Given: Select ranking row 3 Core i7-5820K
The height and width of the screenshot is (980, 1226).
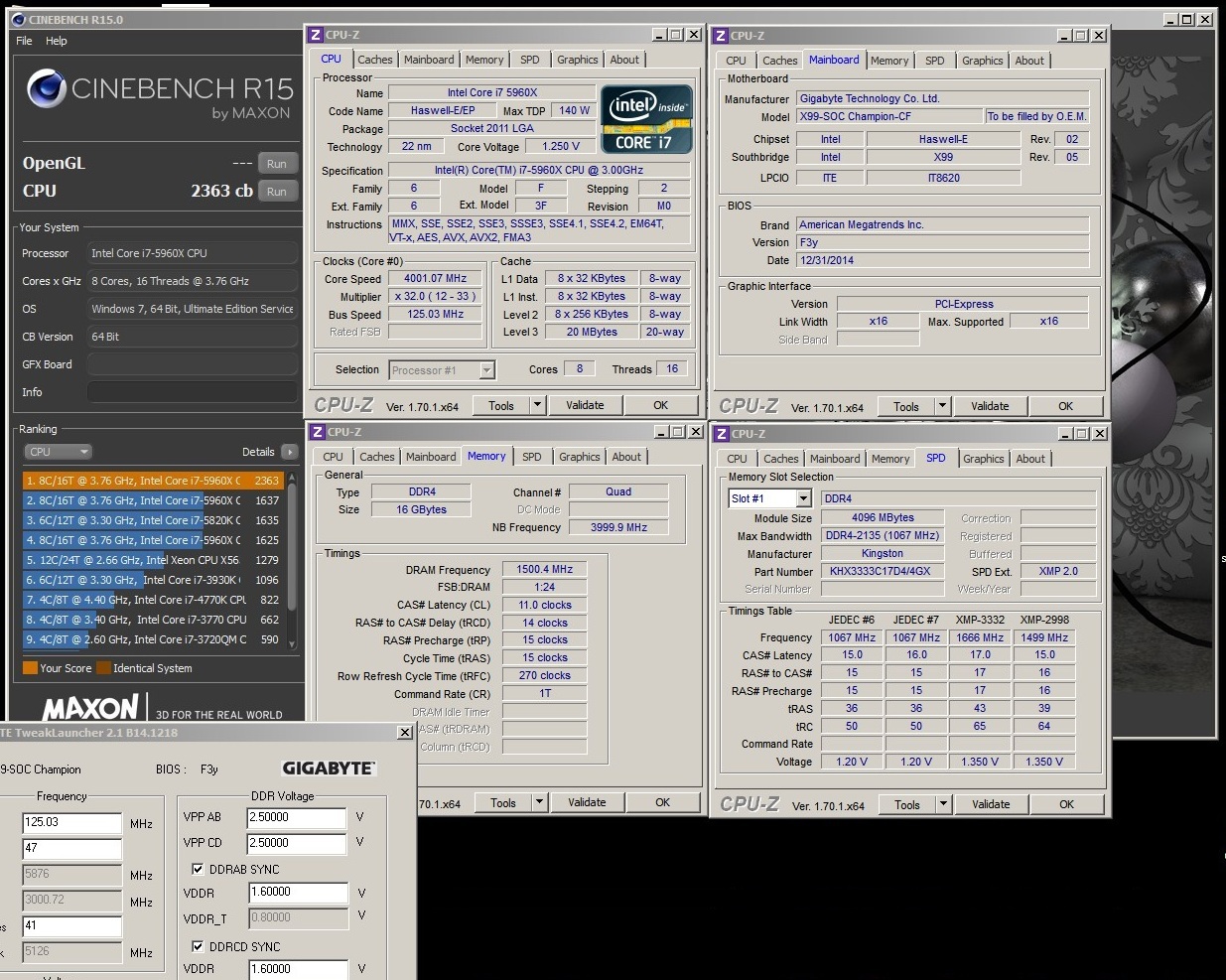Looking at the screenshot, I should pyautogui.click(x=153, y=520).
